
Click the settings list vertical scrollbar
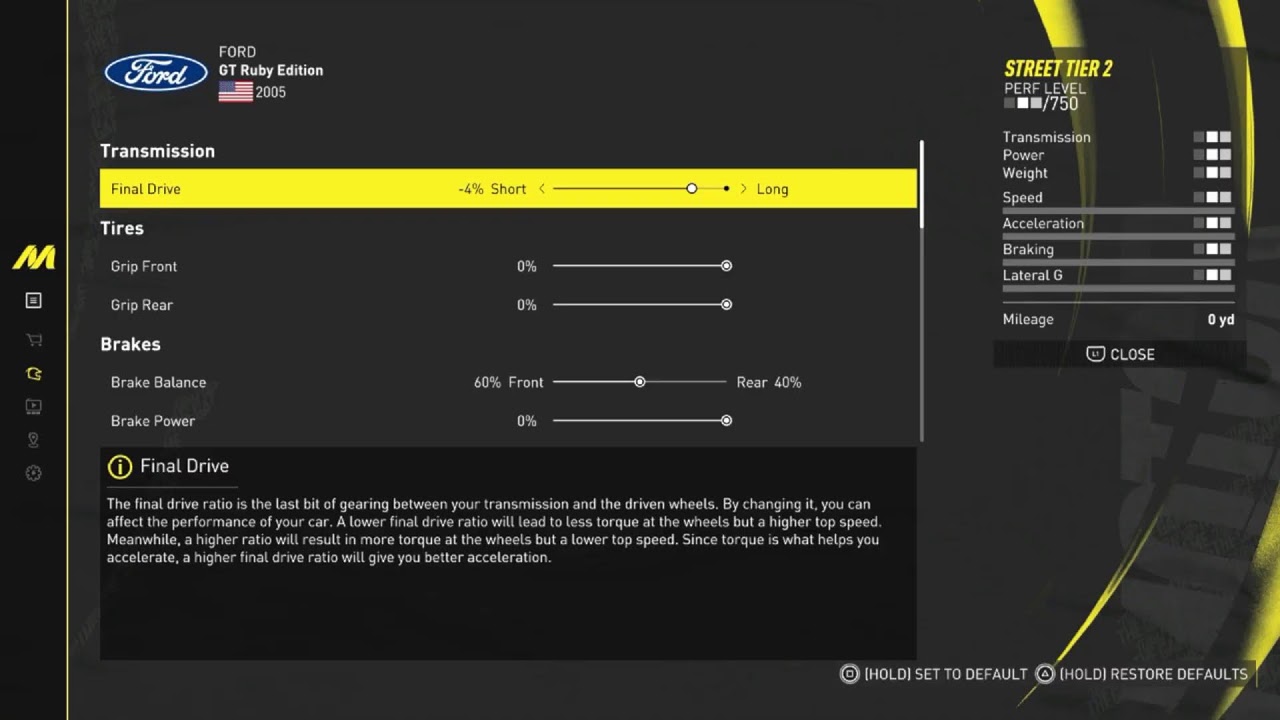pos(921,290)
